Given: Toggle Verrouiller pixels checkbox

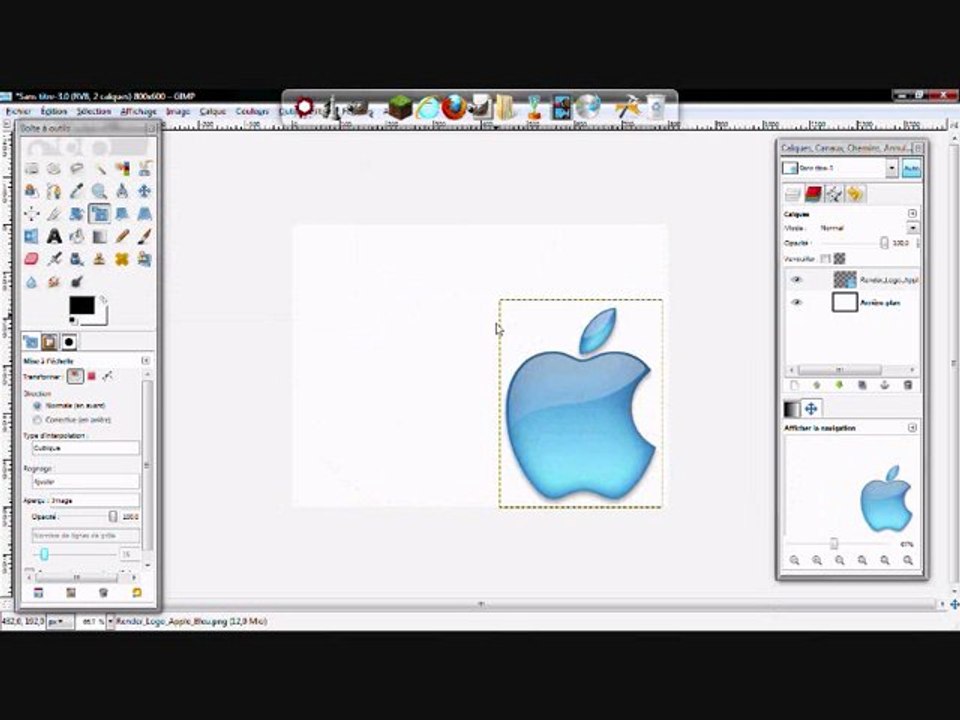Looking at the screenshot, I should (x=825, y=259).
